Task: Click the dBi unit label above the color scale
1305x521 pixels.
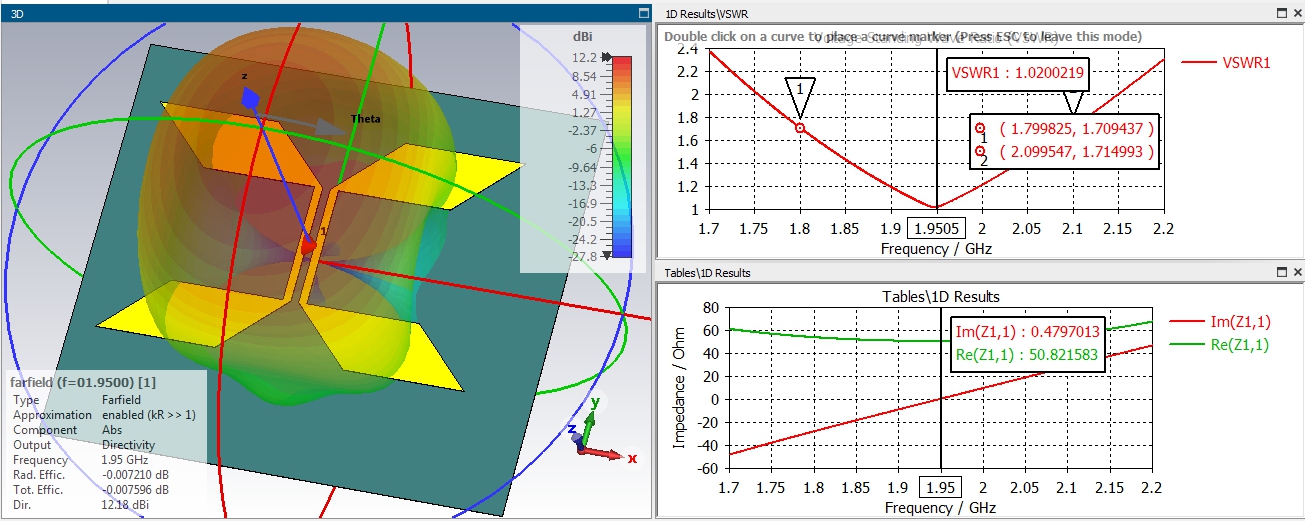Action: coord(583,36)
